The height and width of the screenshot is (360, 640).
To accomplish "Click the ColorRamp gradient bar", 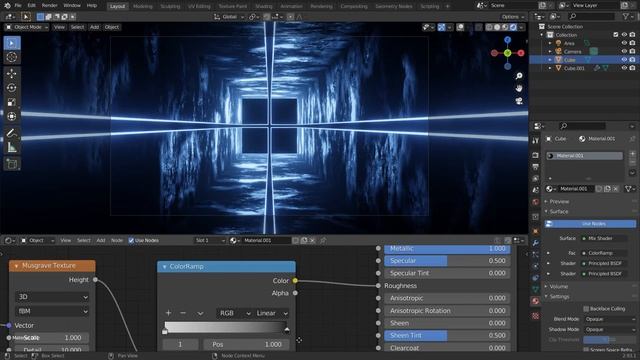I will pyautogui.click(x=226, y=327).
